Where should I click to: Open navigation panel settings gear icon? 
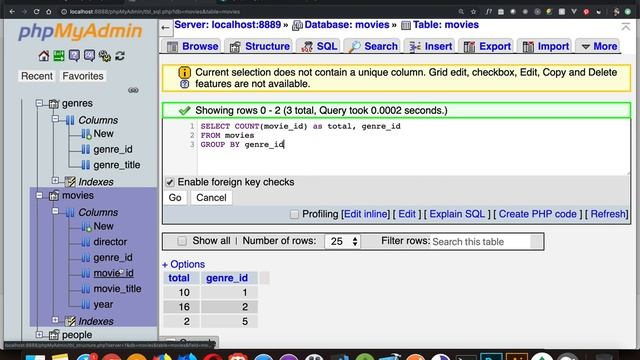(x=104, y=56)
